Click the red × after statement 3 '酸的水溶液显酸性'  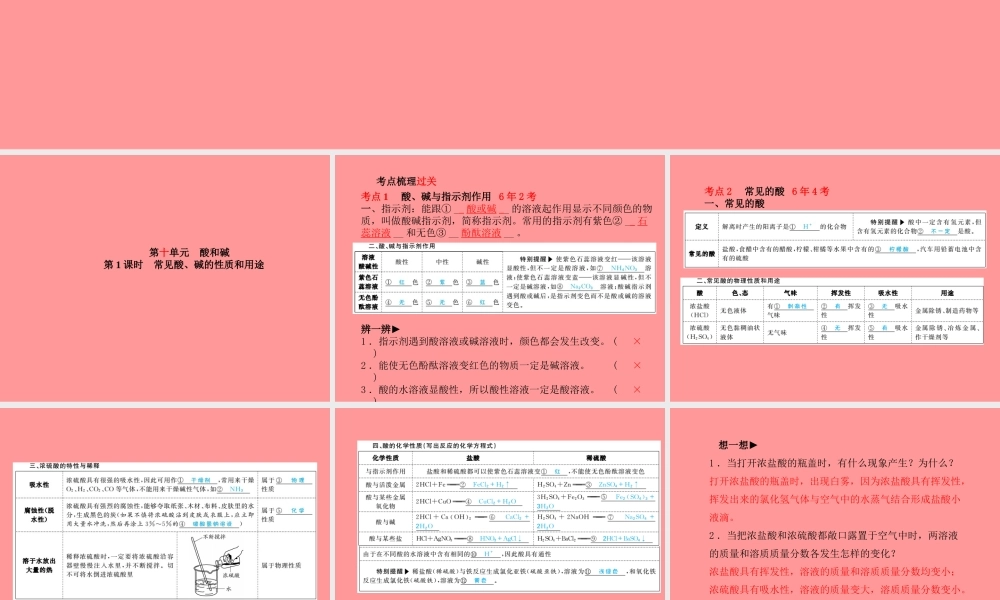(x=636, y=390)
